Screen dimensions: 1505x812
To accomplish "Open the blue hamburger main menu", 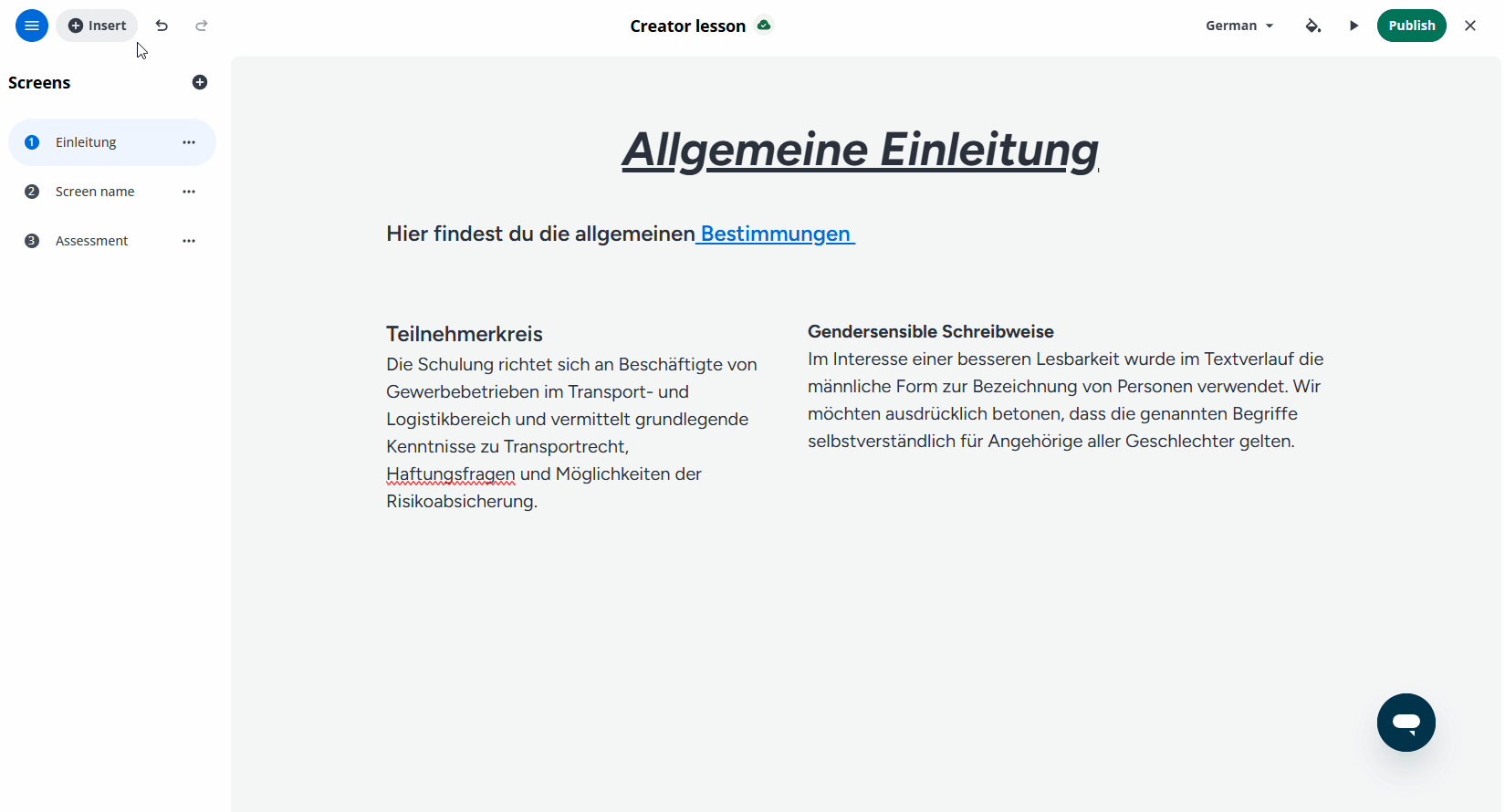I will coord(32,26).
